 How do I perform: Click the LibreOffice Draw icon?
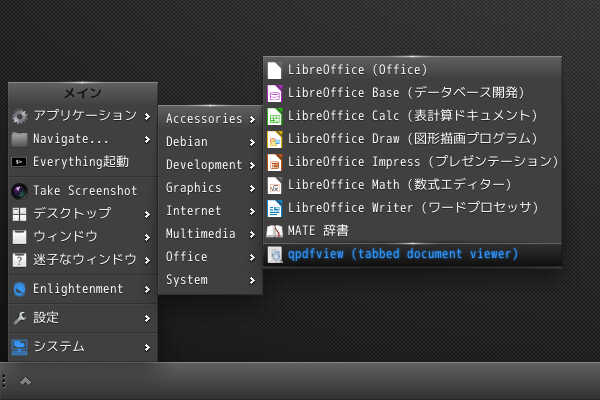pos(274,139)
